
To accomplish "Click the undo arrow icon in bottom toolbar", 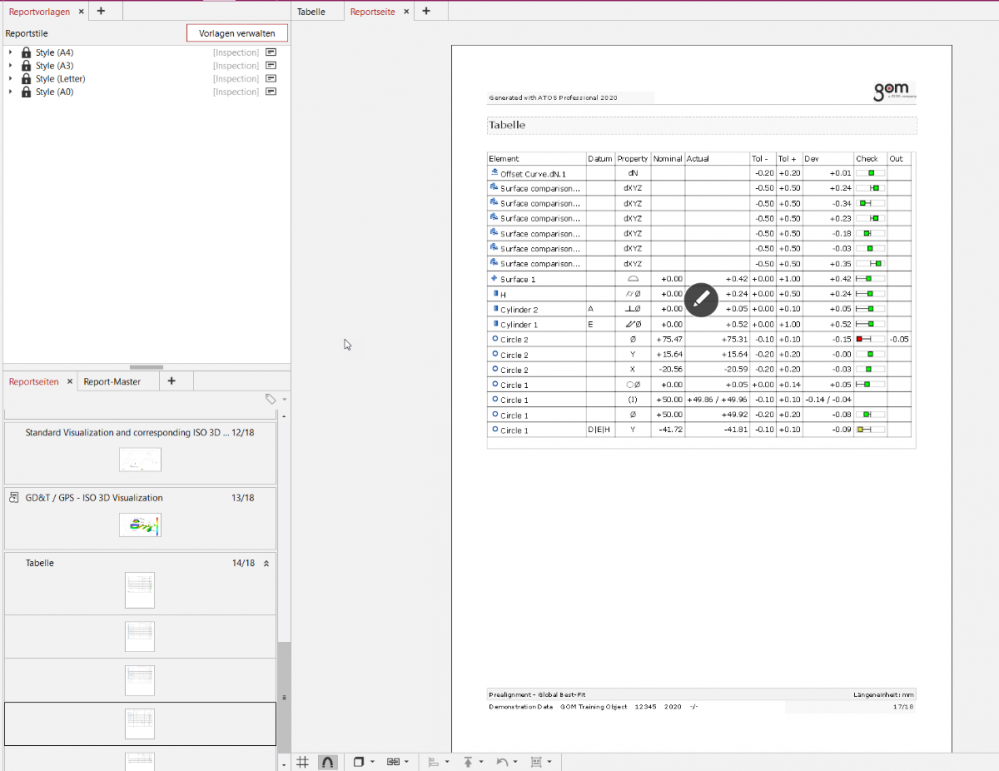I will click(503, 762).
